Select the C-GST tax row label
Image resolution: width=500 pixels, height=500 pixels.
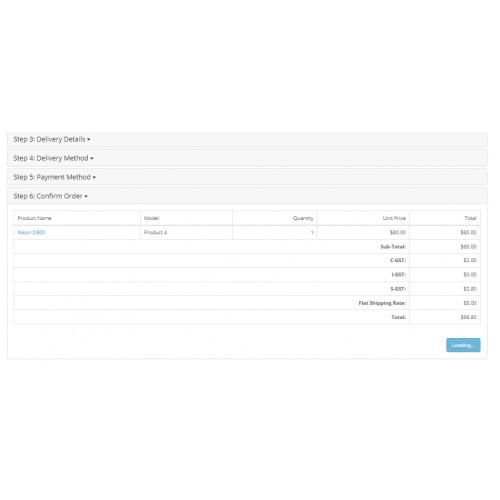(398, 260)
